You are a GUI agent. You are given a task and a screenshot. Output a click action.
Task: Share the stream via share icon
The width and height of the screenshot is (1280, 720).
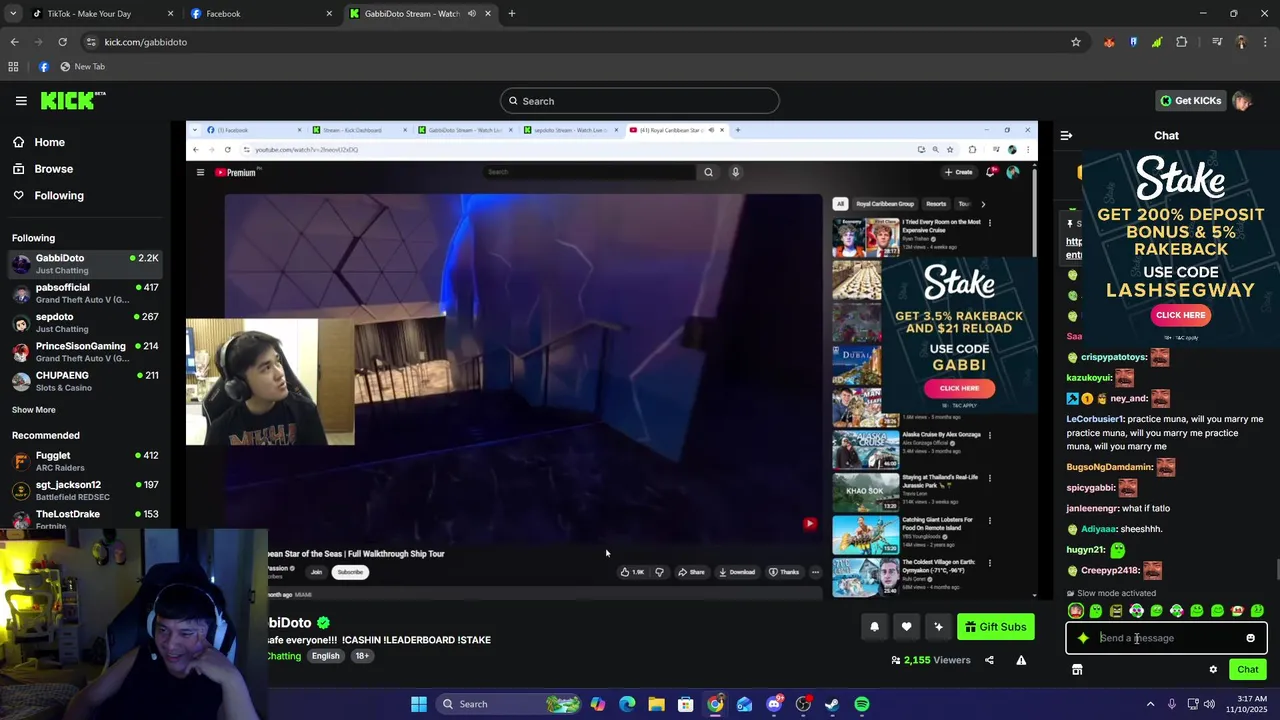click(989, 660)
